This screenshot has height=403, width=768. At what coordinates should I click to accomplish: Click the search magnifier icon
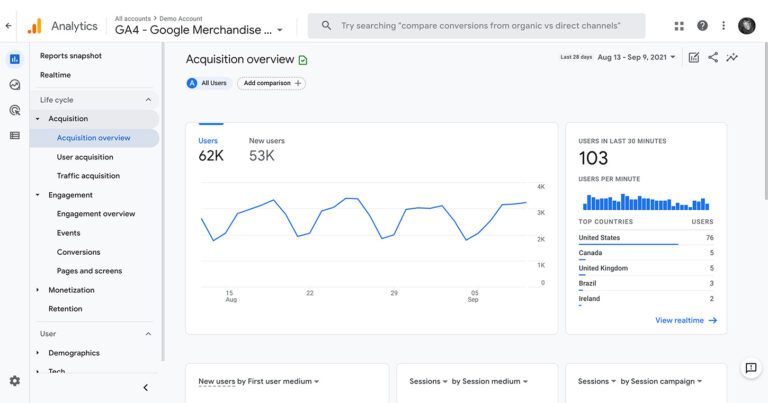326,25
